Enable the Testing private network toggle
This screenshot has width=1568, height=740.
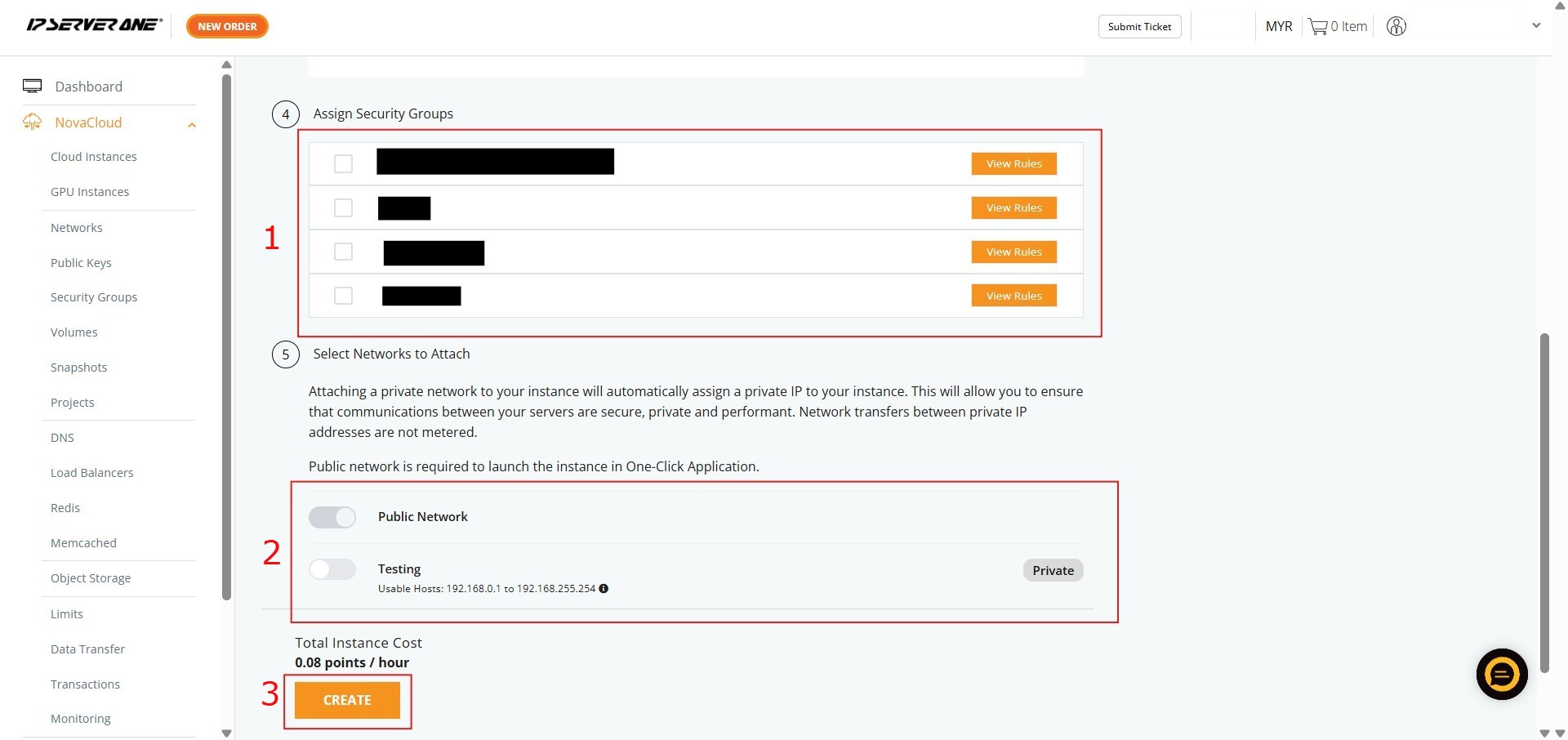pos(332,569)
